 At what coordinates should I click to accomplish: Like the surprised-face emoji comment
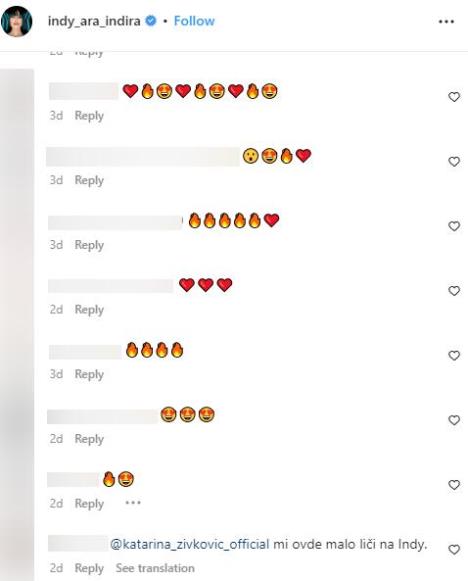click(x=454, y=162)
